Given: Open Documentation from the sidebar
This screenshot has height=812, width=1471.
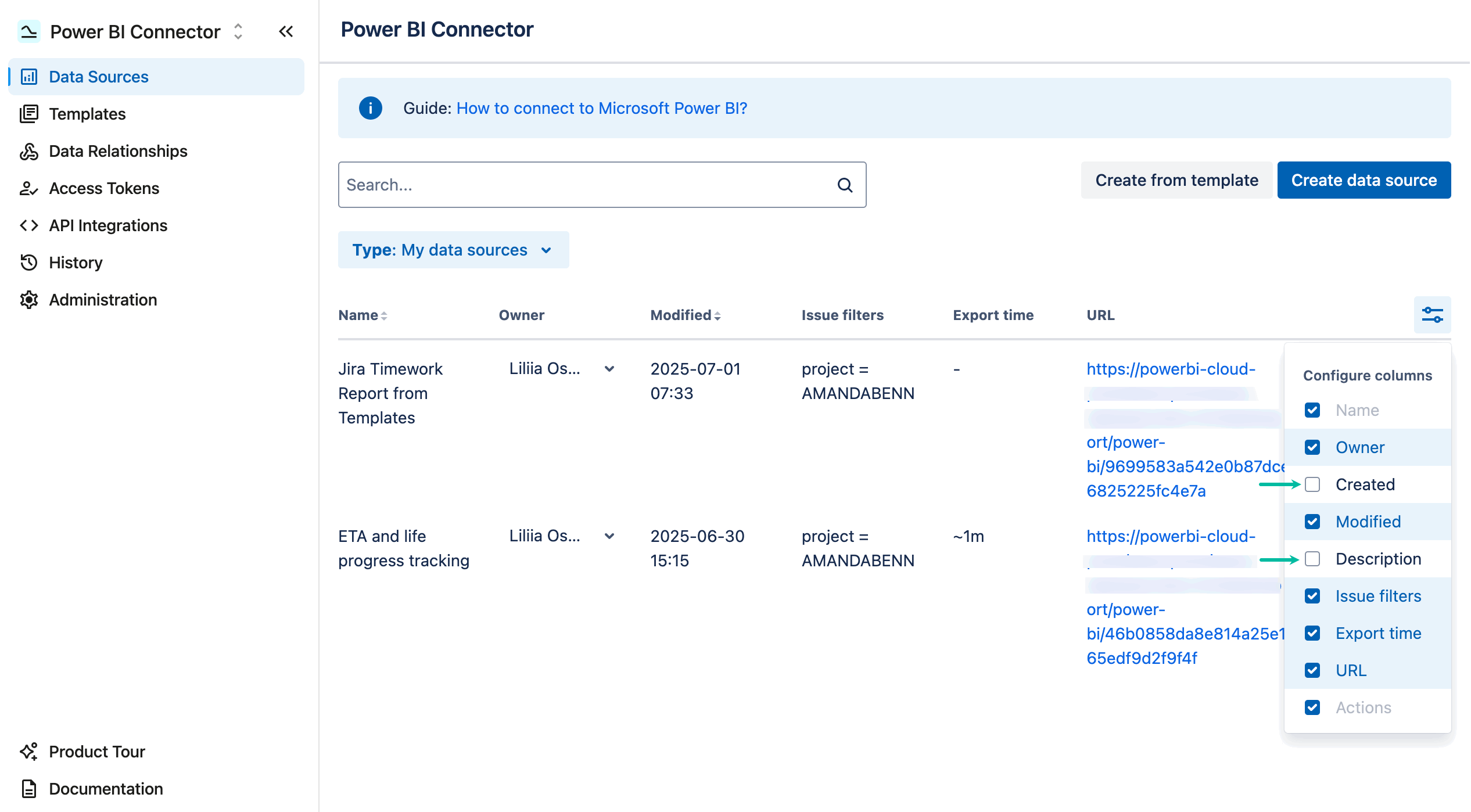Looking at the screenshot, I should [x=105, y=789].
